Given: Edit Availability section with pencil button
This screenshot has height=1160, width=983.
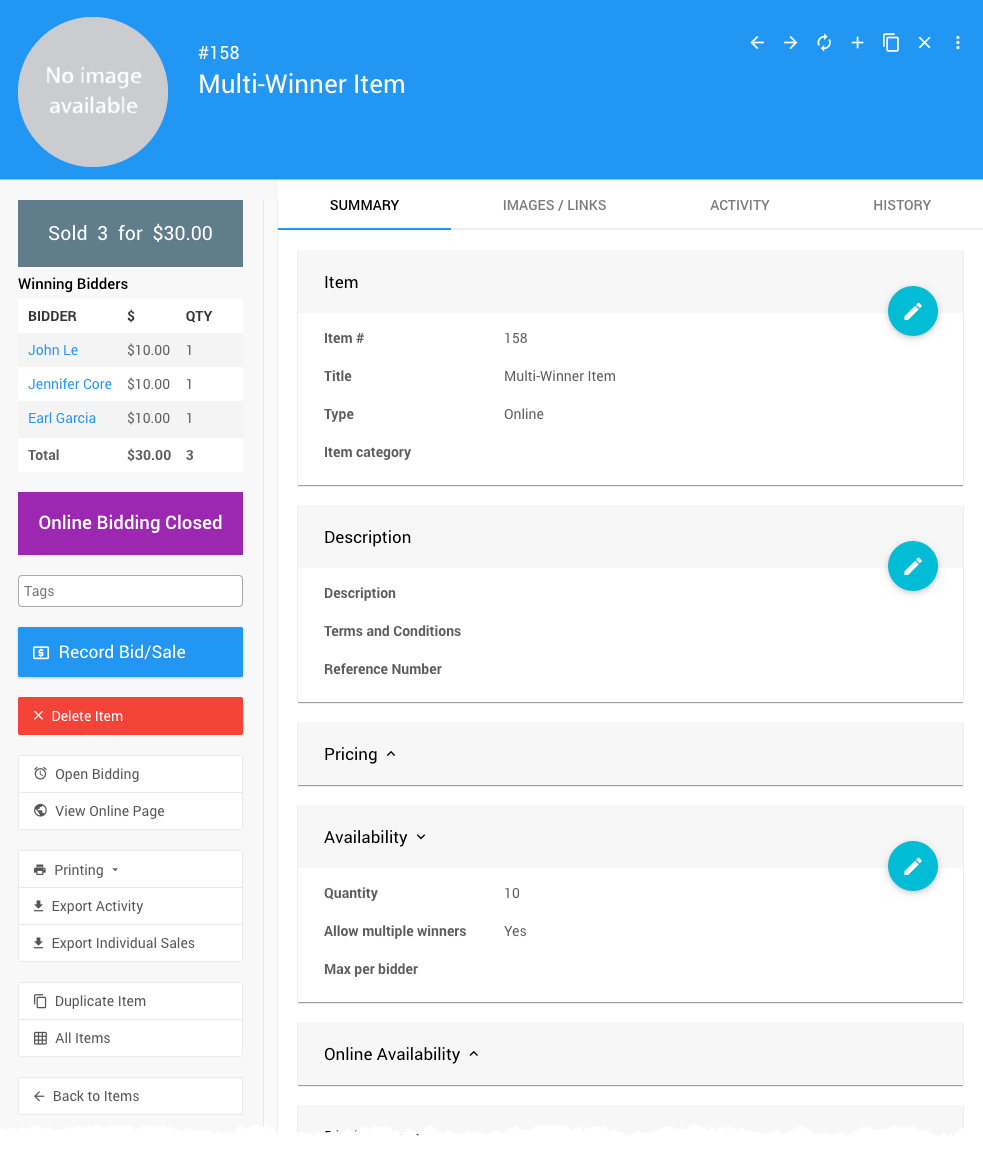Looking at the screenshot, I should click(x=912, y=866).
